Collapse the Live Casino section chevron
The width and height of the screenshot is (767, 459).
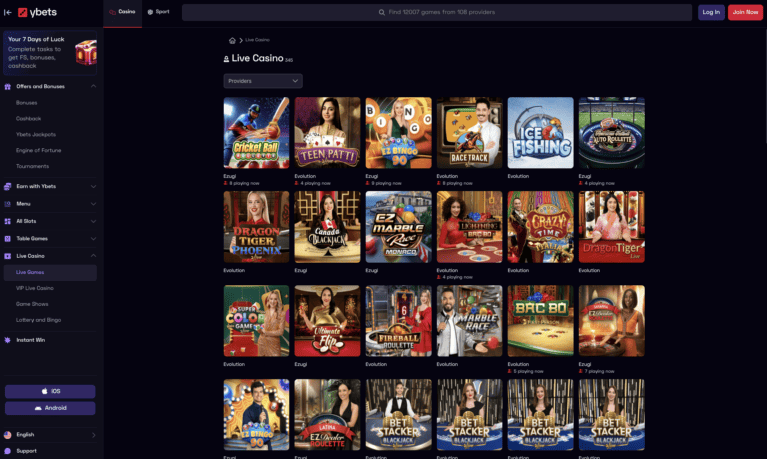93,255
